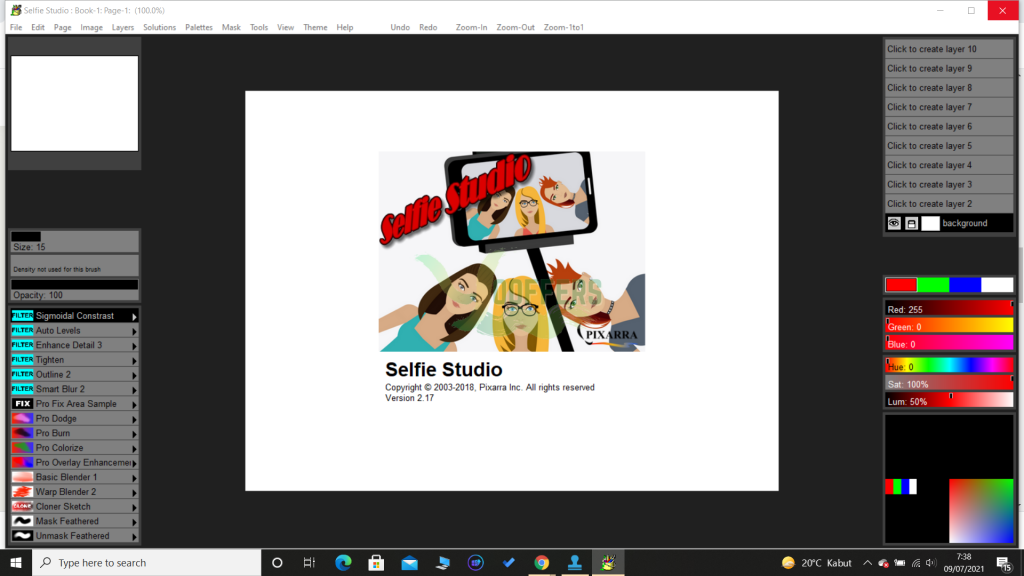Viewport: 1024px width, 576px height.
Task: Select the Unmask Feathered brush icon
Action: pos(22,536)
